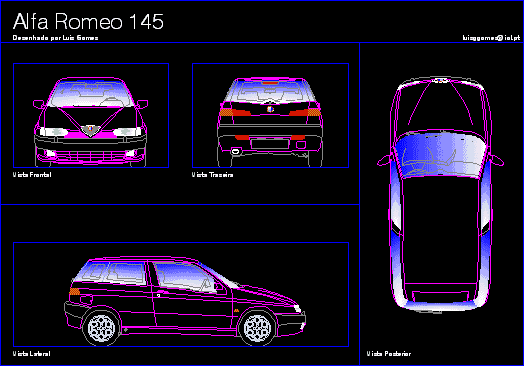Click the left red tail light in rear view
This screenshot has width=524, height=366.
click(x=235, y=112)
